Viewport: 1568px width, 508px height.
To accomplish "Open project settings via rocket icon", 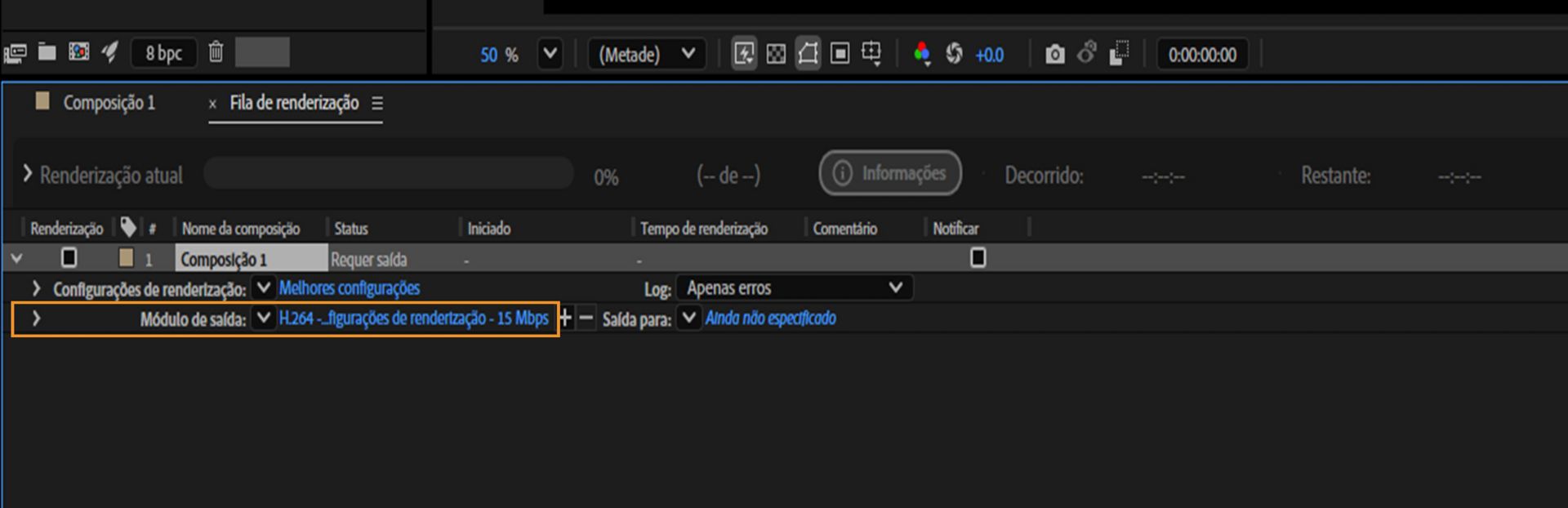I will pyautogui.click(x=109, y=52).
